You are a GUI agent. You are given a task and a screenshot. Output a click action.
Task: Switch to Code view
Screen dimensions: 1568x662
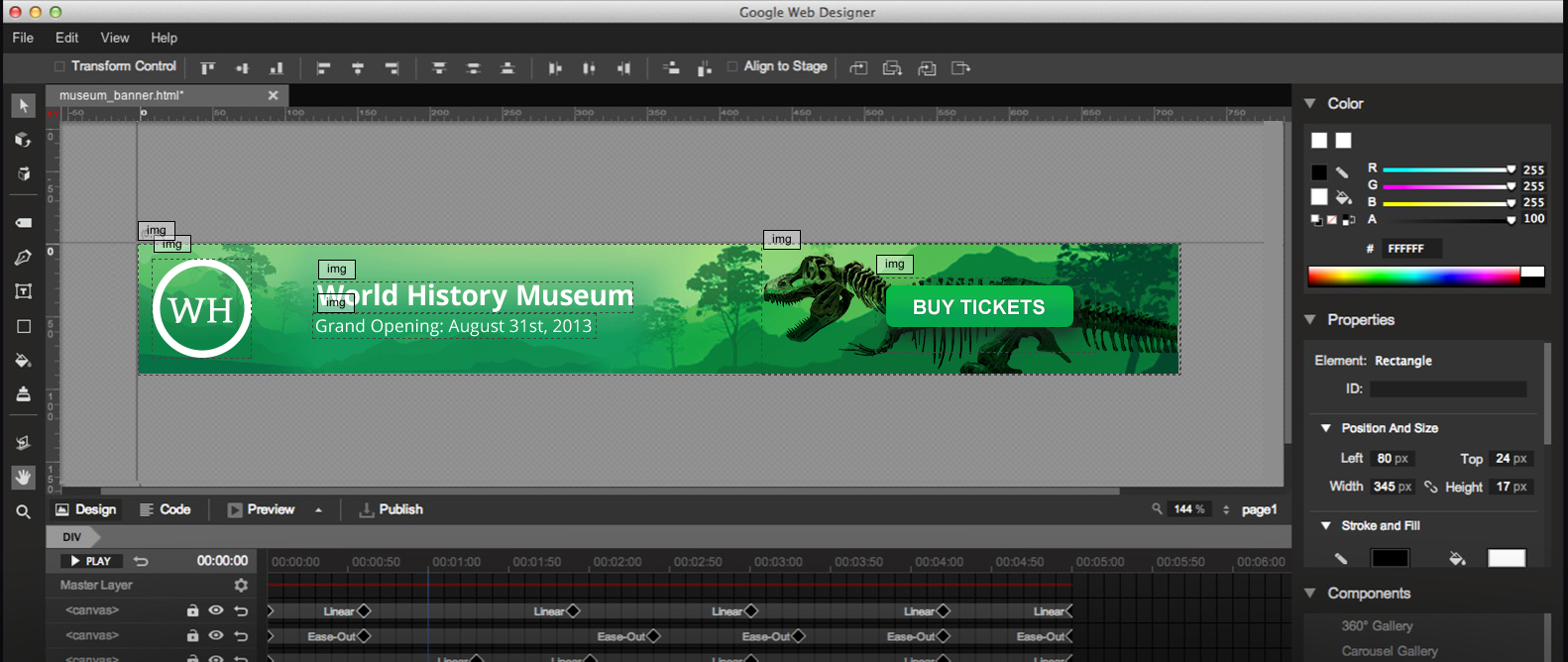tap(165, 509)
